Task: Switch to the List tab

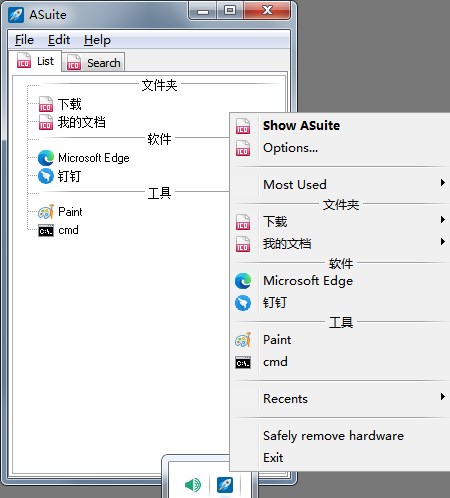Action: [35, 61]
